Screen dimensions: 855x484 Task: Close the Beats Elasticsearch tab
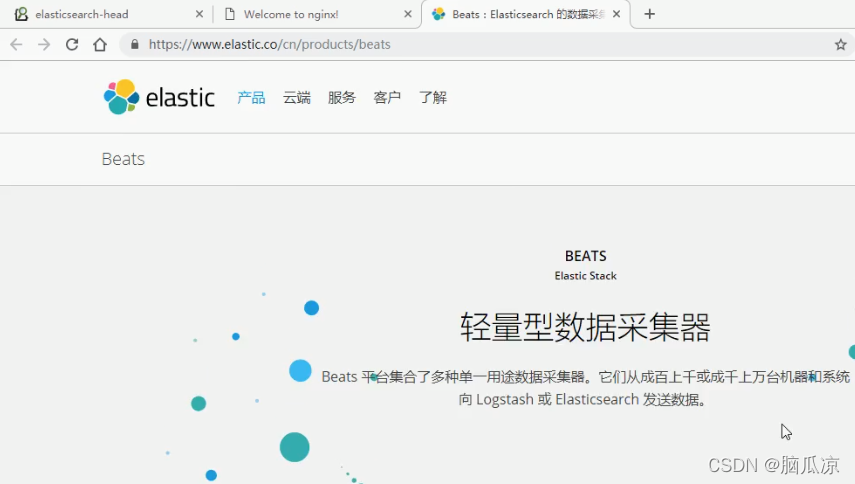click(617, 14)
